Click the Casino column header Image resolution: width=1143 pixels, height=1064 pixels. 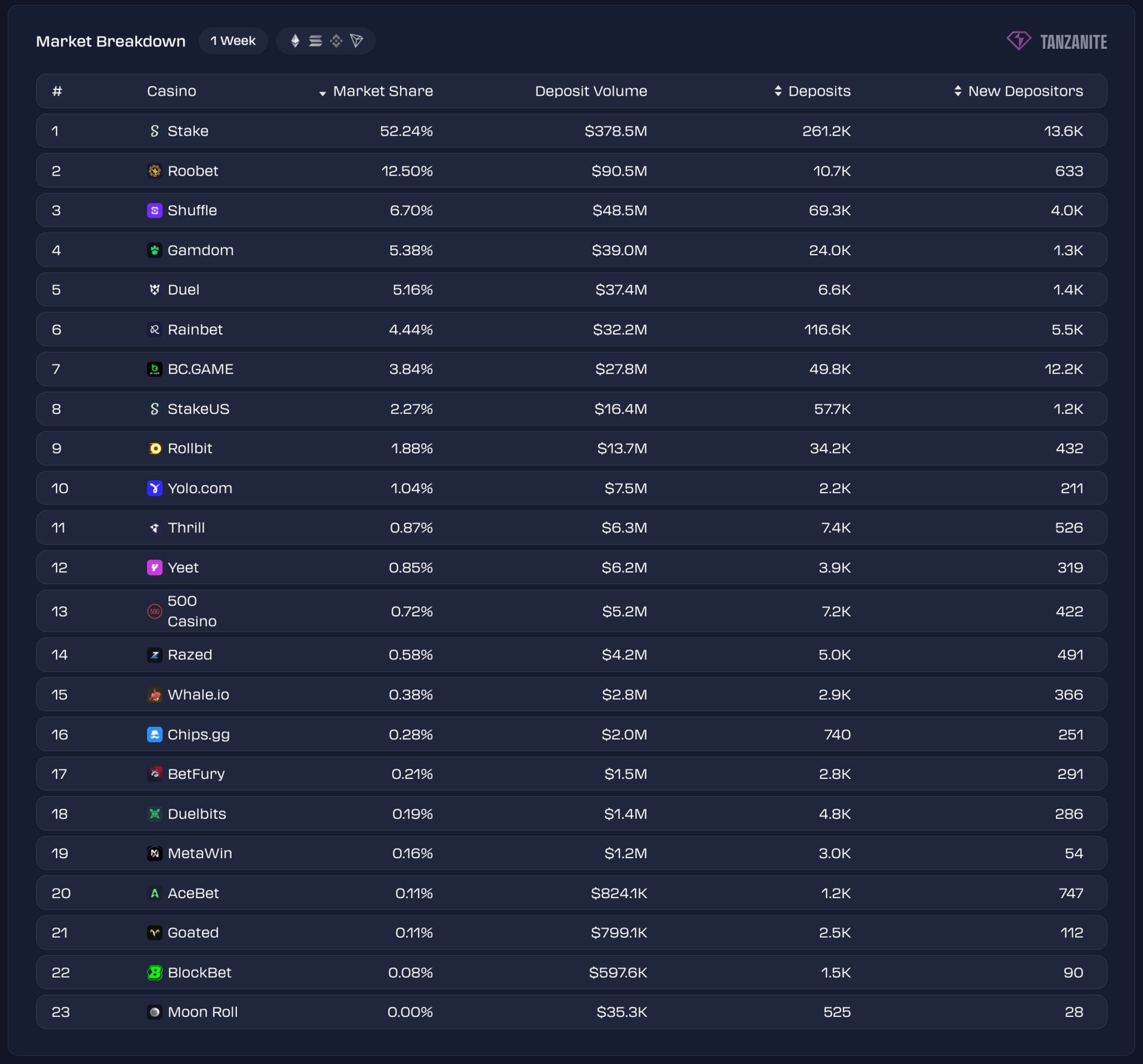[171, 91]
